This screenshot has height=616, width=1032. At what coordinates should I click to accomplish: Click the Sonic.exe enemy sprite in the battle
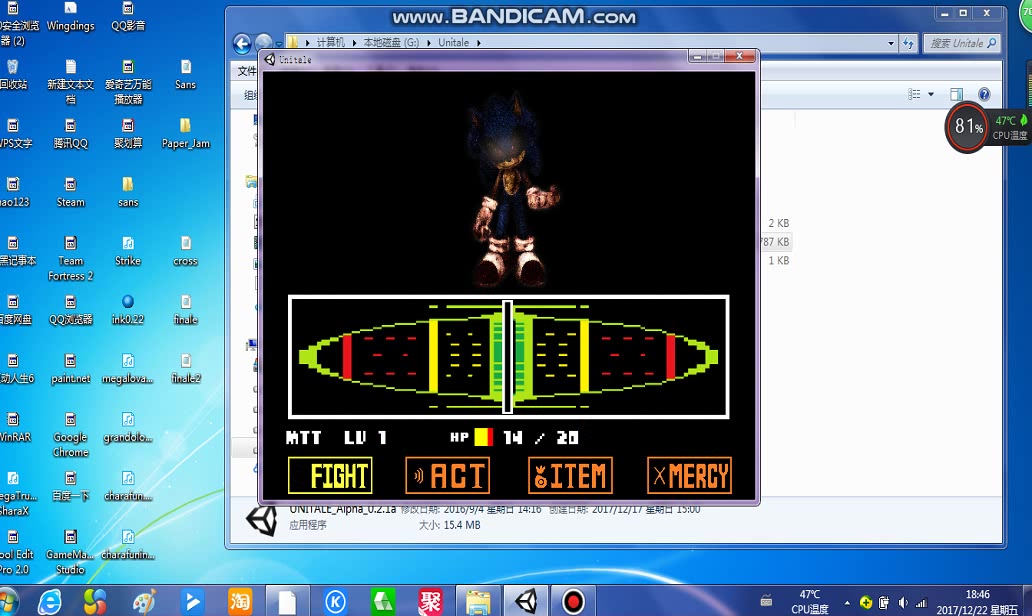(x=513, y=191)
